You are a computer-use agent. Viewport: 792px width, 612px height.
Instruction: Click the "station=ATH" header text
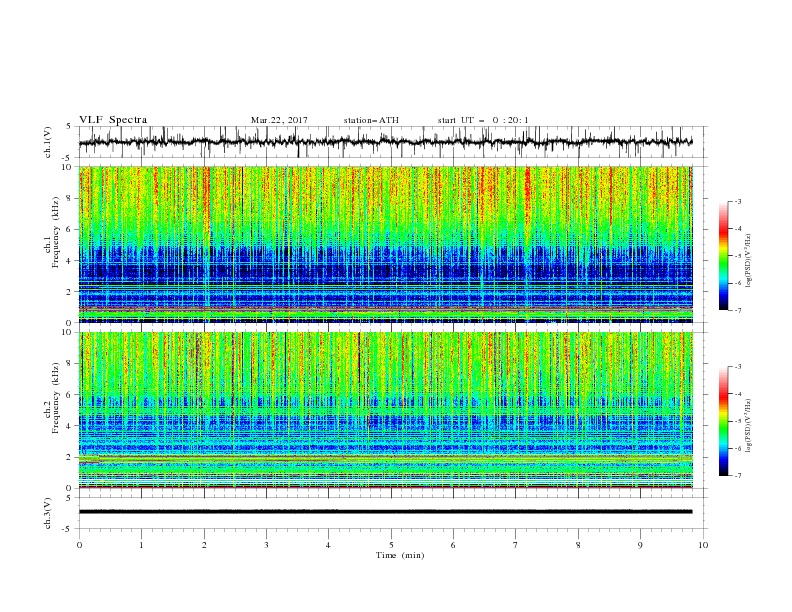(371, 120)
